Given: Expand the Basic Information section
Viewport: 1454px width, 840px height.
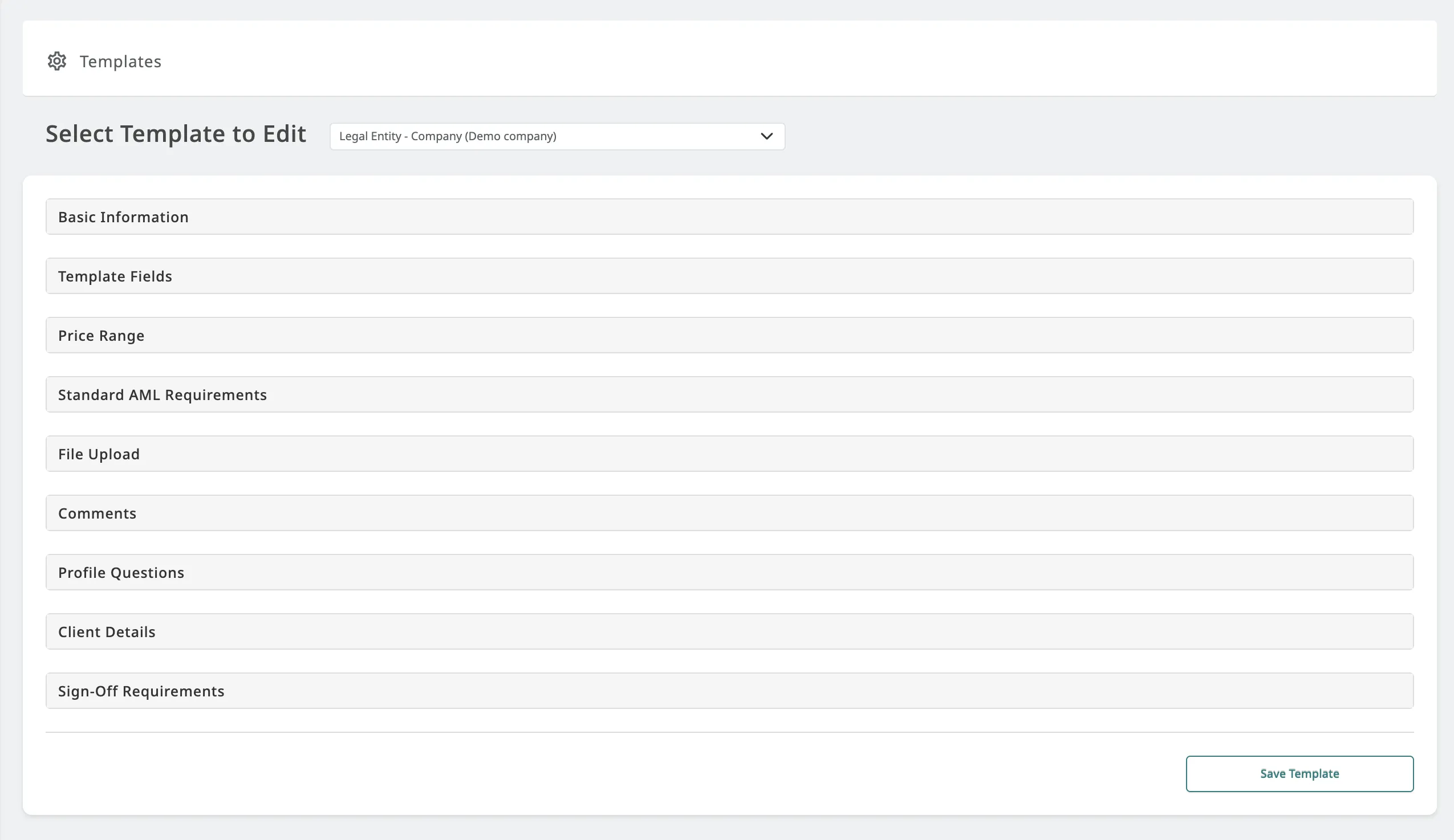Looking at the screenshot, I should point(729,217).
